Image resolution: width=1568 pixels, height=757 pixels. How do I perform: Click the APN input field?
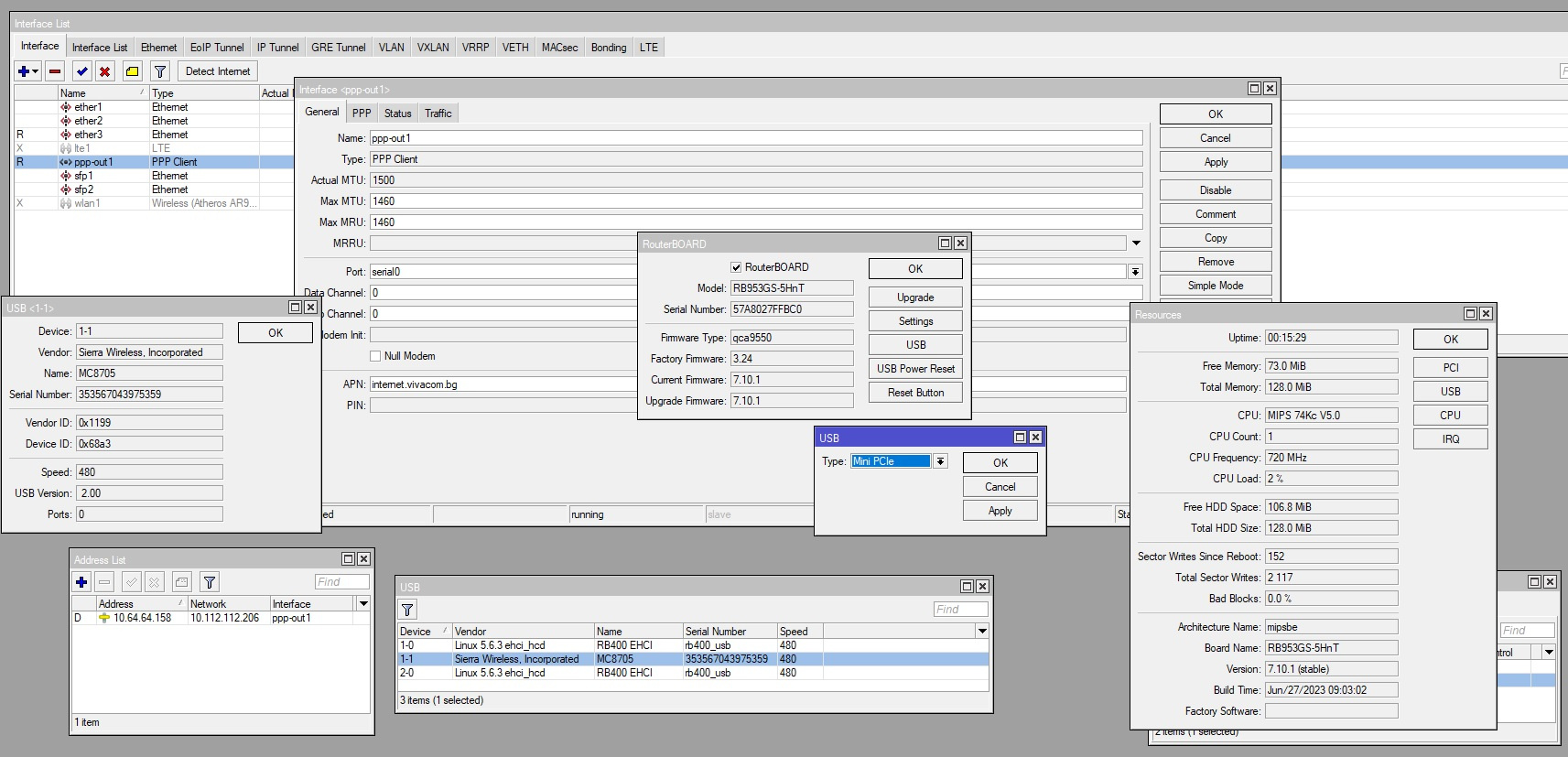(503, 384)
